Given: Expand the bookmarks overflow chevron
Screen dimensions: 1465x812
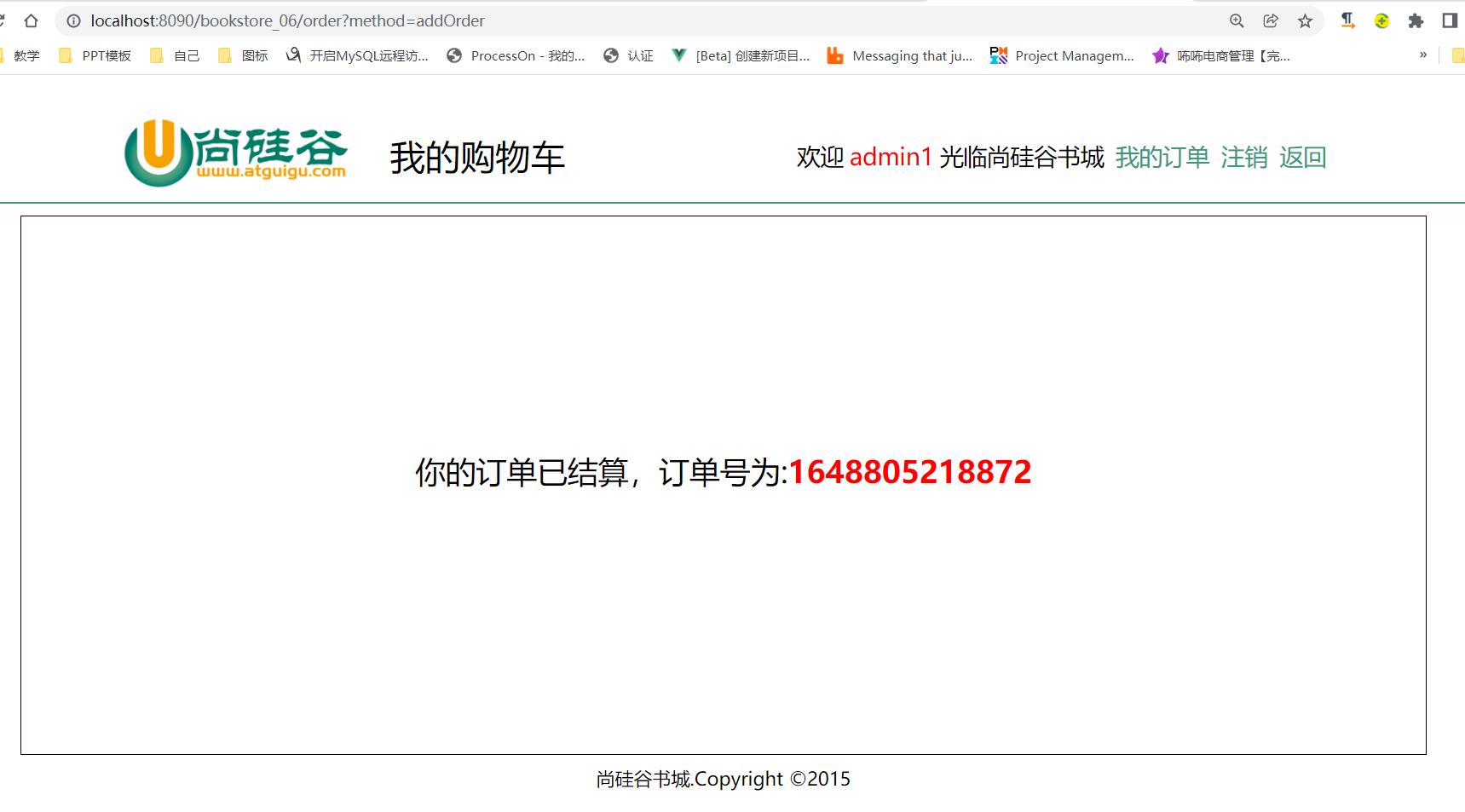Looking at the screenshot, I should coord(1422,54).
